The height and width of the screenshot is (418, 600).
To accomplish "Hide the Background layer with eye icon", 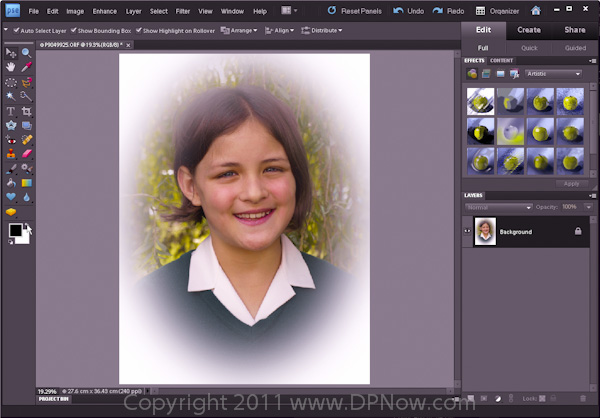I will [468, 231].
